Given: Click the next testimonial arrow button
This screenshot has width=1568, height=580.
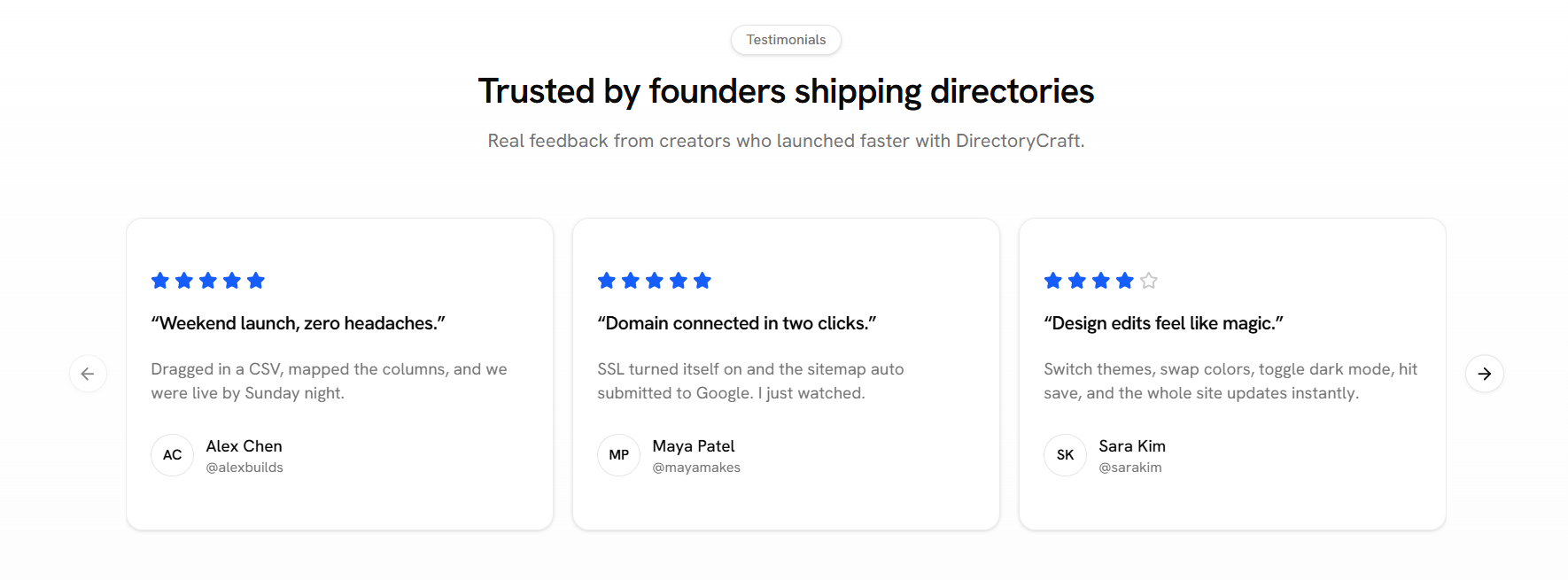Looking at the screenshot, I should click(1484, 374).
